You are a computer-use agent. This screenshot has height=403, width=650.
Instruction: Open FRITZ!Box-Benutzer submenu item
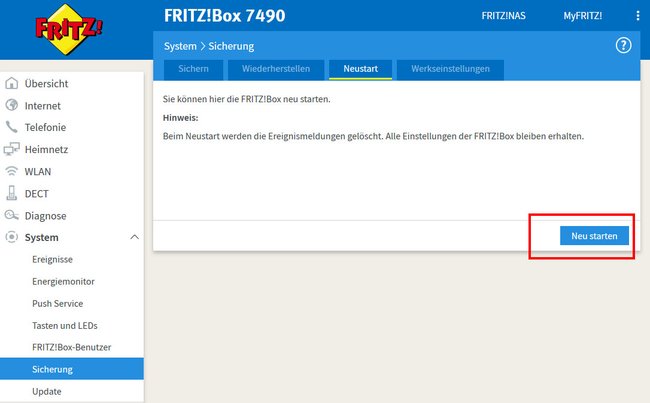72,347
